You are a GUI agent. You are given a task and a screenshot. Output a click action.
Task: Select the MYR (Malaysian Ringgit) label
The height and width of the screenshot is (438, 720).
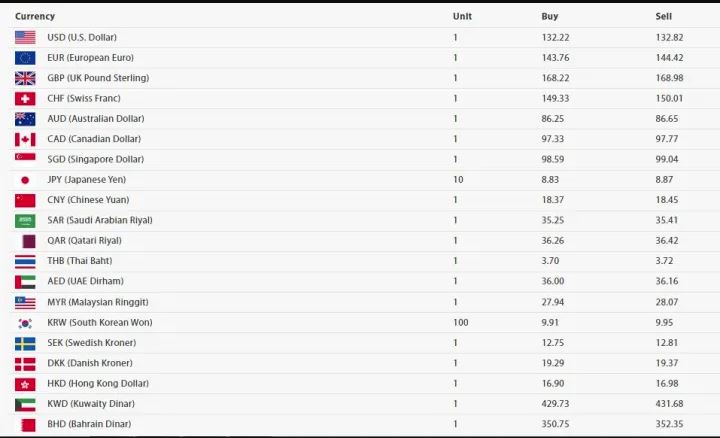98,302
